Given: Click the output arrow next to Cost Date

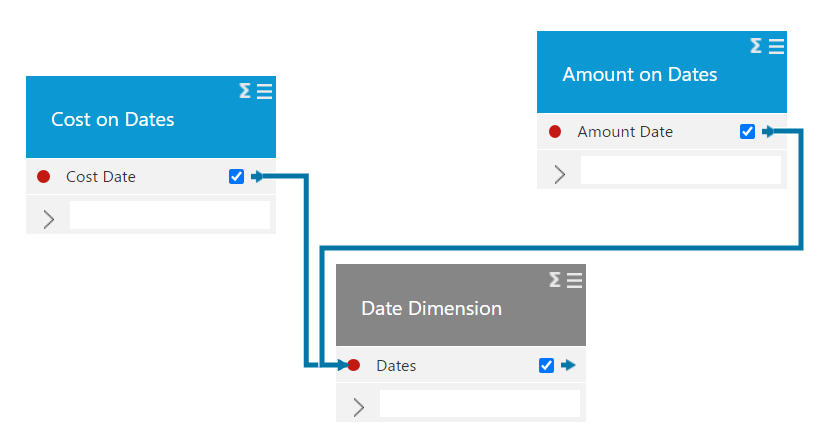Looking at the screenshot, I should (257, 176).
